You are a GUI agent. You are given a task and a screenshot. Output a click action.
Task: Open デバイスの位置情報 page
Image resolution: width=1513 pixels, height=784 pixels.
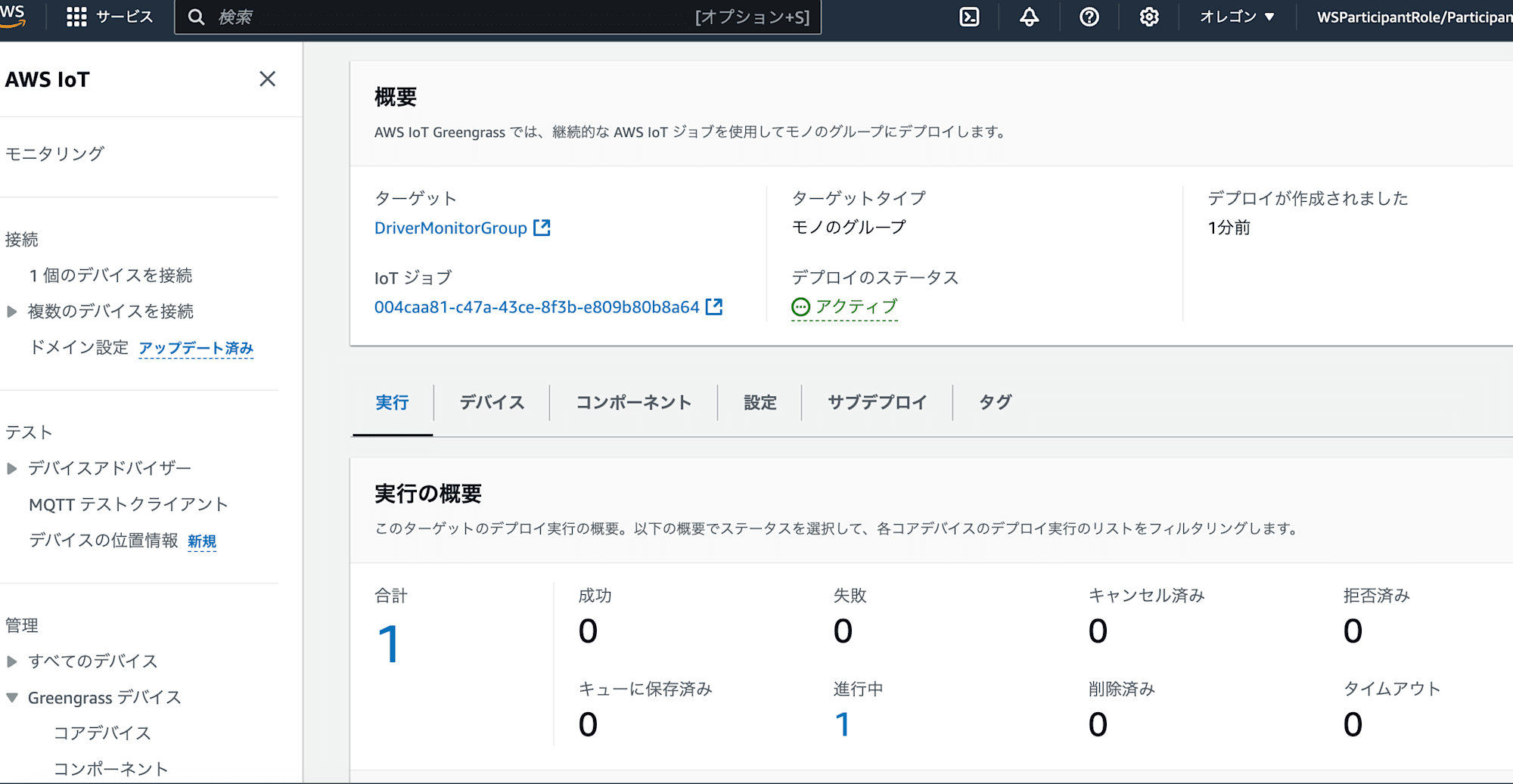pos(104,540)
